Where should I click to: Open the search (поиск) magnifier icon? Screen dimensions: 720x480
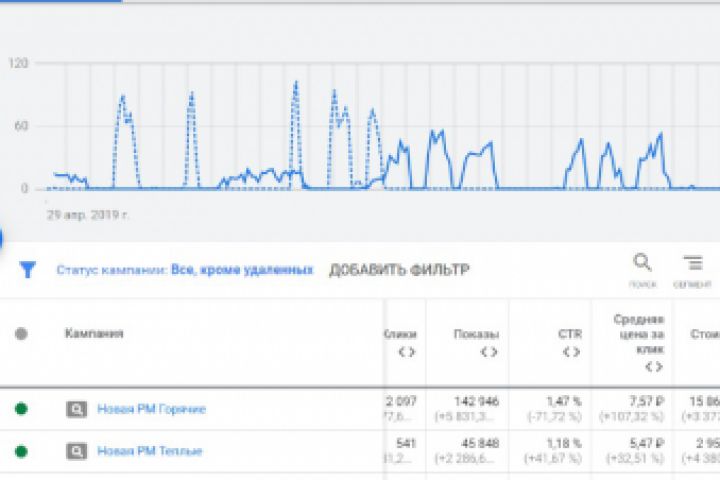642,263
